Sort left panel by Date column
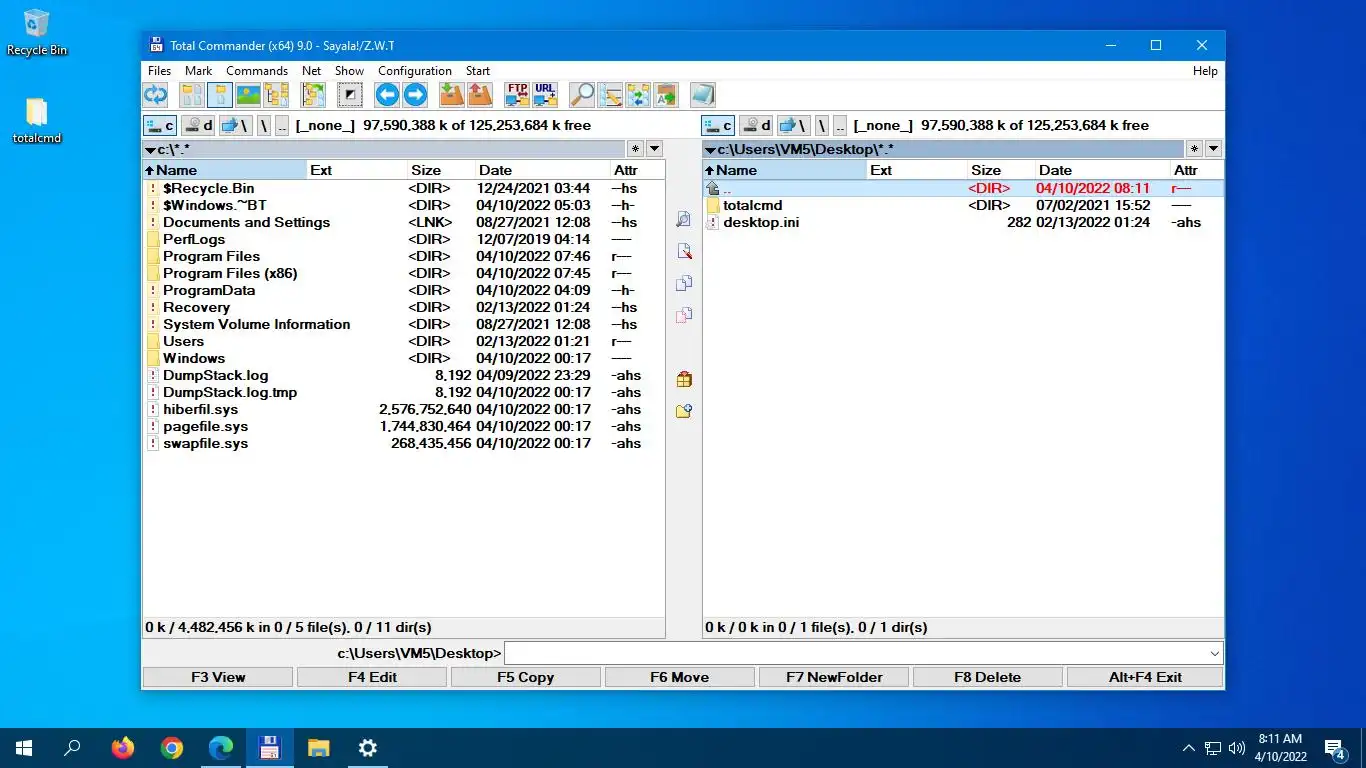This screenshot has width=1366, height=768. tap(540, 170)
